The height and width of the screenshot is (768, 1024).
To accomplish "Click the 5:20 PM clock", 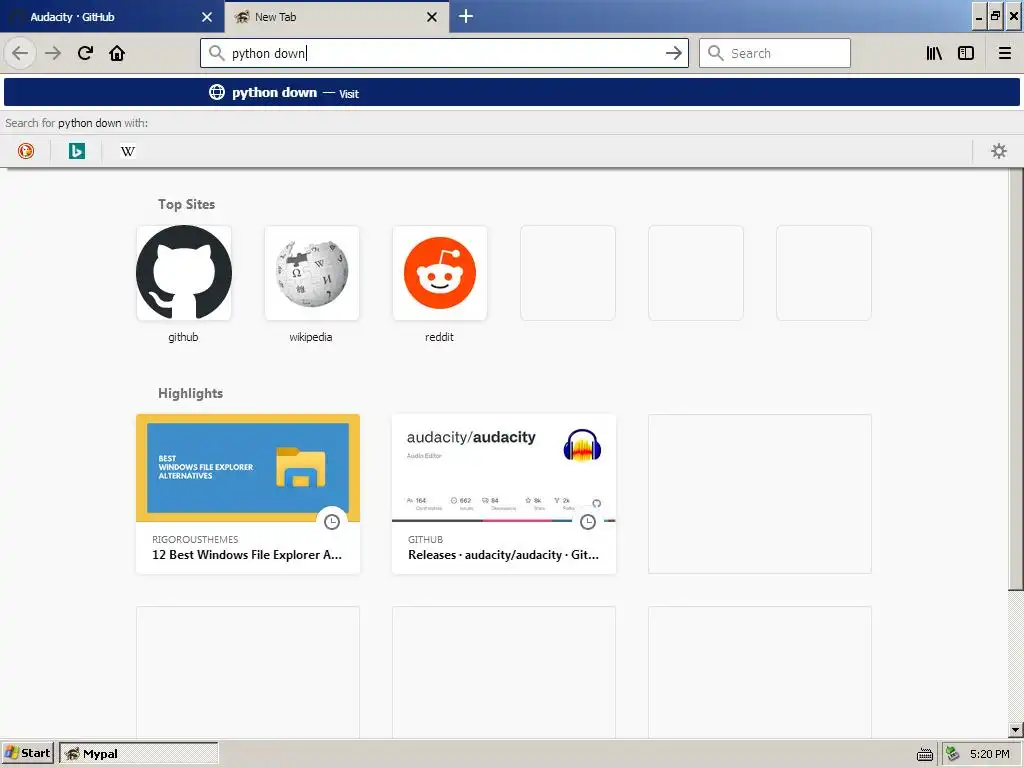I will coord(989,754).
